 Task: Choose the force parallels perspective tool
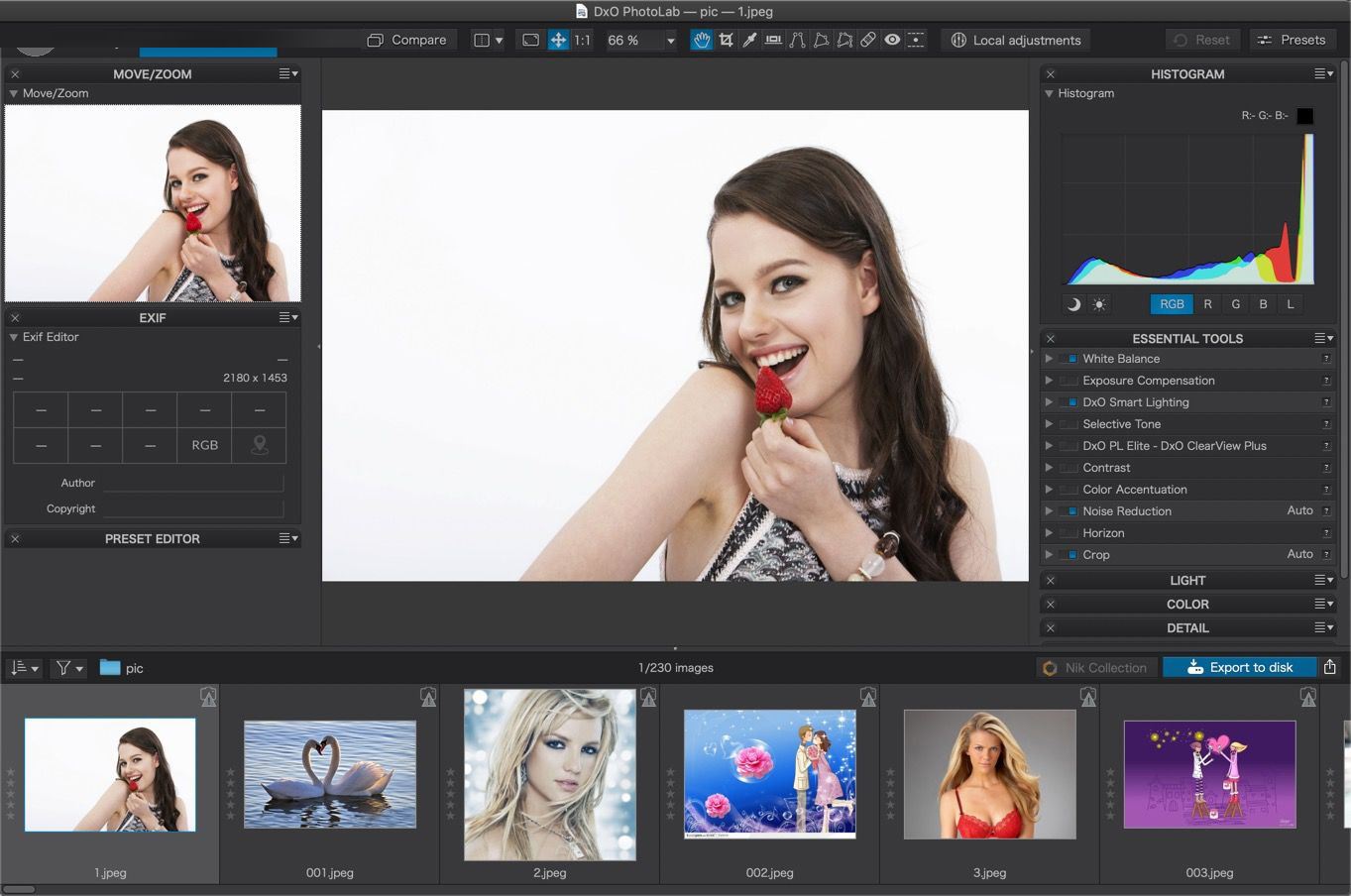pyautogui.click(x=797, y=40)
